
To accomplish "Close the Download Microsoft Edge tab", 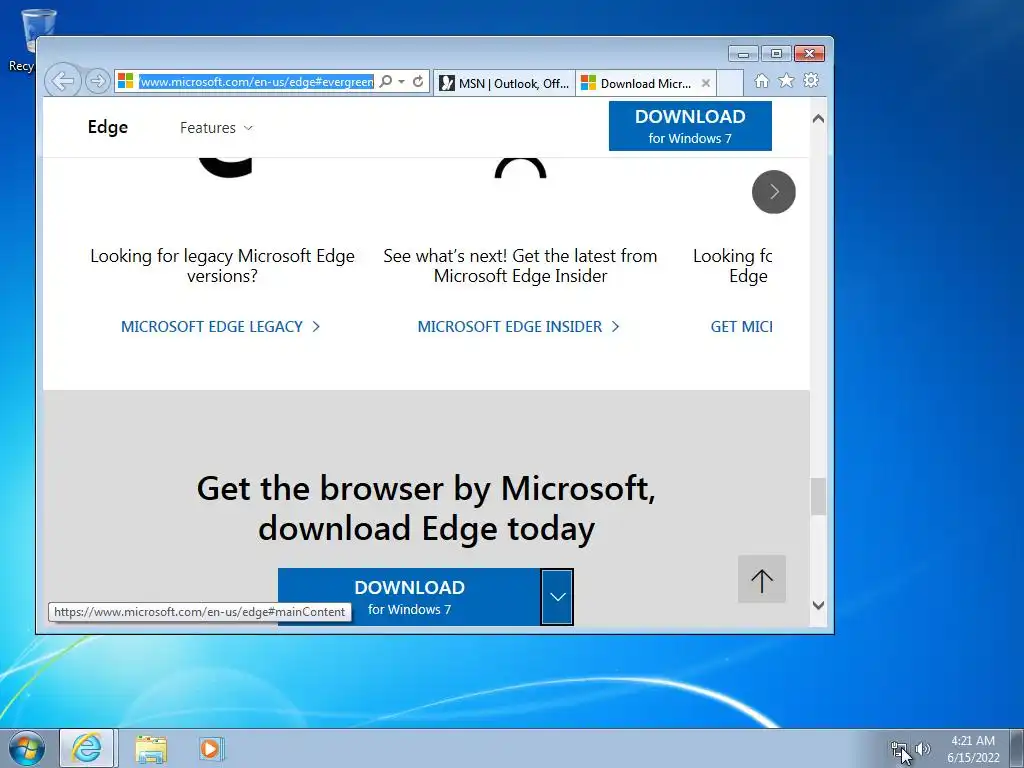I will pos(705,84).
